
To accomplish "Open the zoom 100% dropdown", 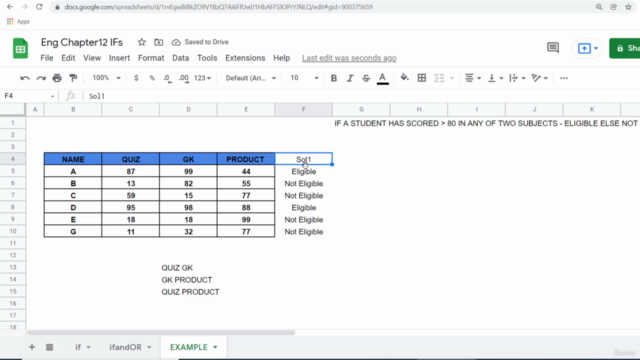I will point(106,78).
